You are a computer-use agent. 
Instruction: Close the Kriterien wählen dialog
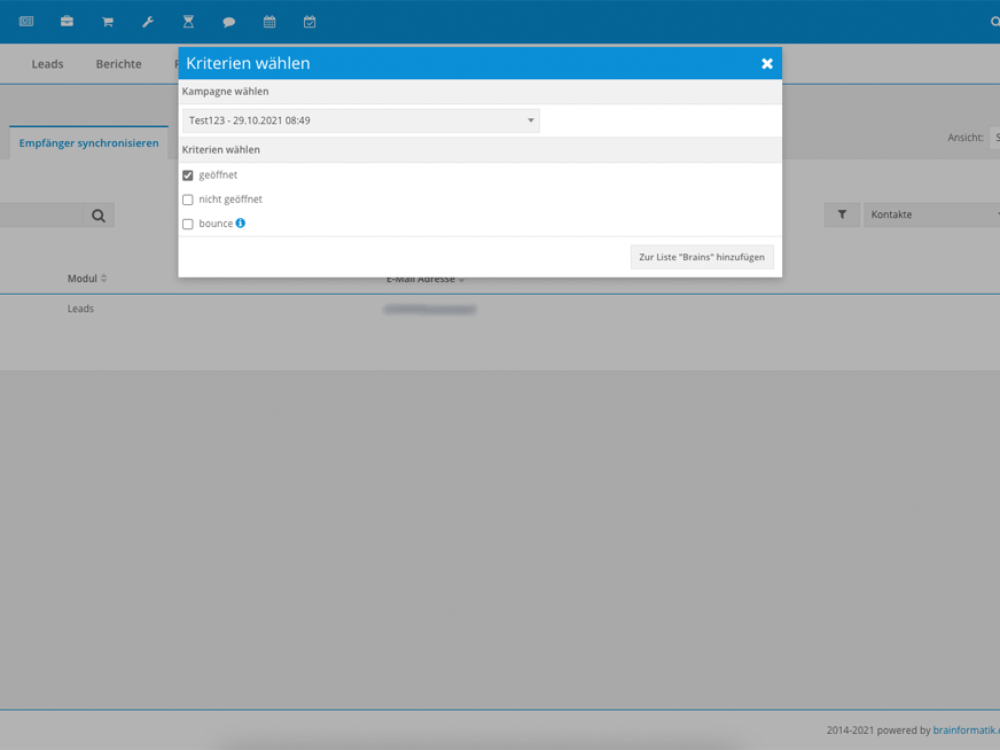(767, 63)
